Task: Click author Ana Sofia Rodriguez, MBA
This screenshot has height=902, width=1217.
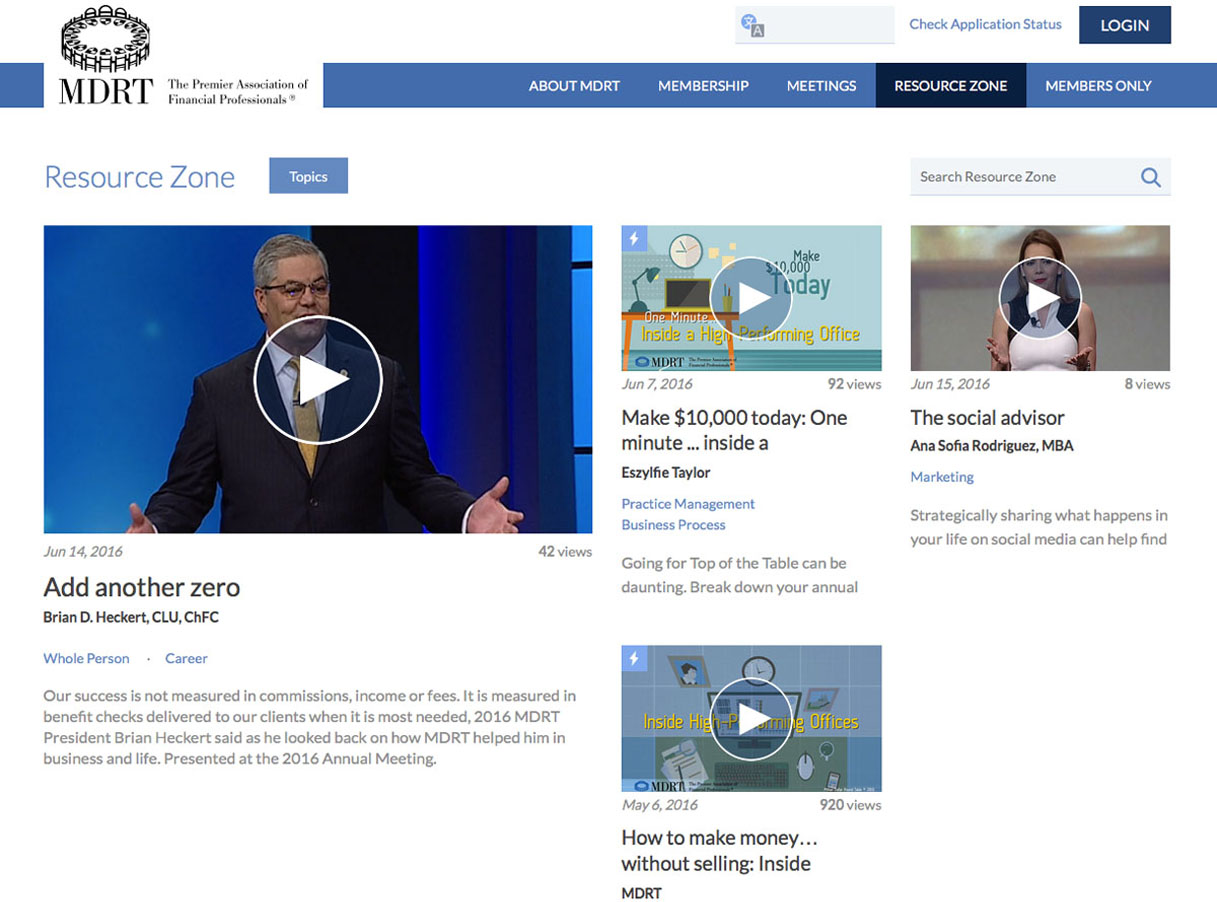Action: [x=992, y=446]
